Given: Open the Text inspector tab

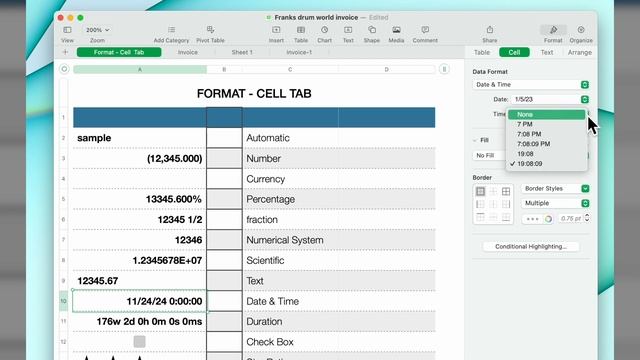Looking at the screenshot, I should pos(547,52).
